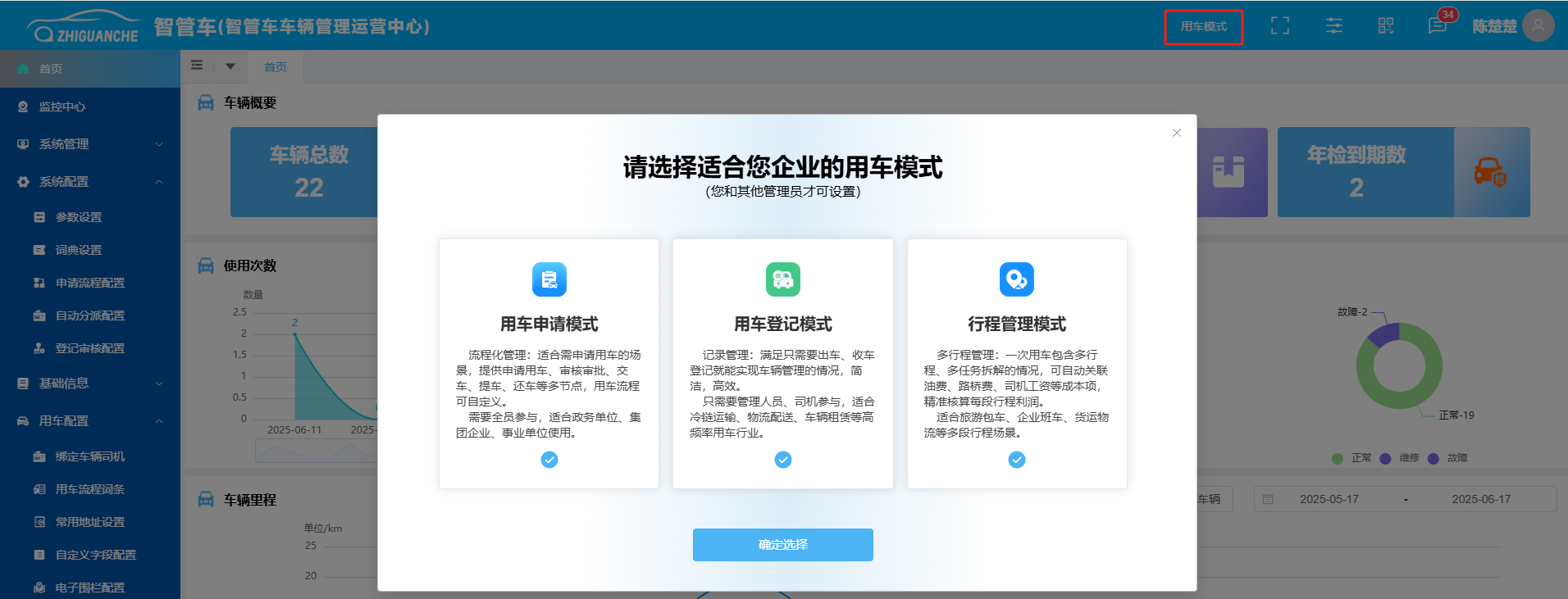Click the blue 用车申请模式 icon
Image resolution: width=1568 pixels, height=599 pixels.
(x=549, y=279)
